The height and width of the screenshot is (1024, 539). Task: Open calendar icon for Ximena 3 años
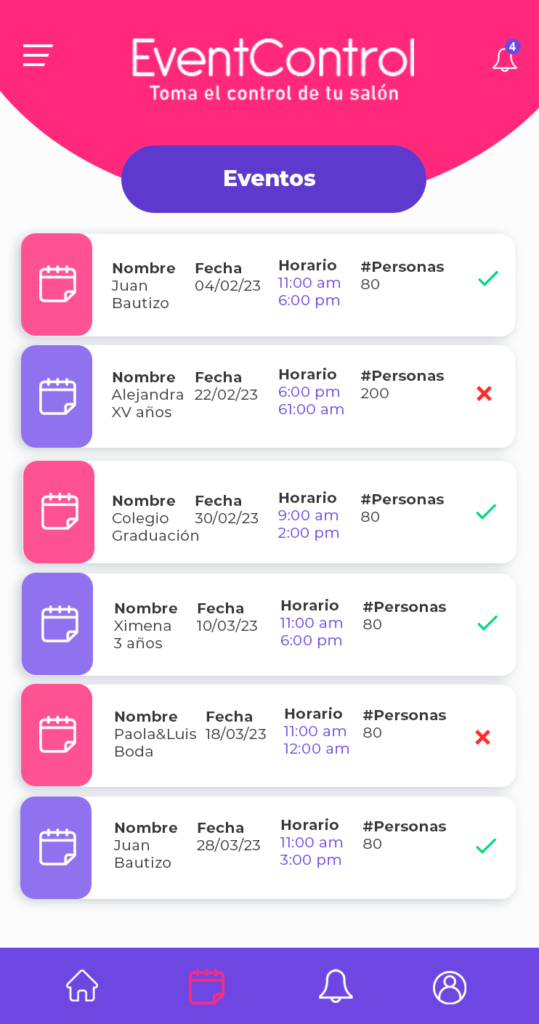click(x=59, y=624)
